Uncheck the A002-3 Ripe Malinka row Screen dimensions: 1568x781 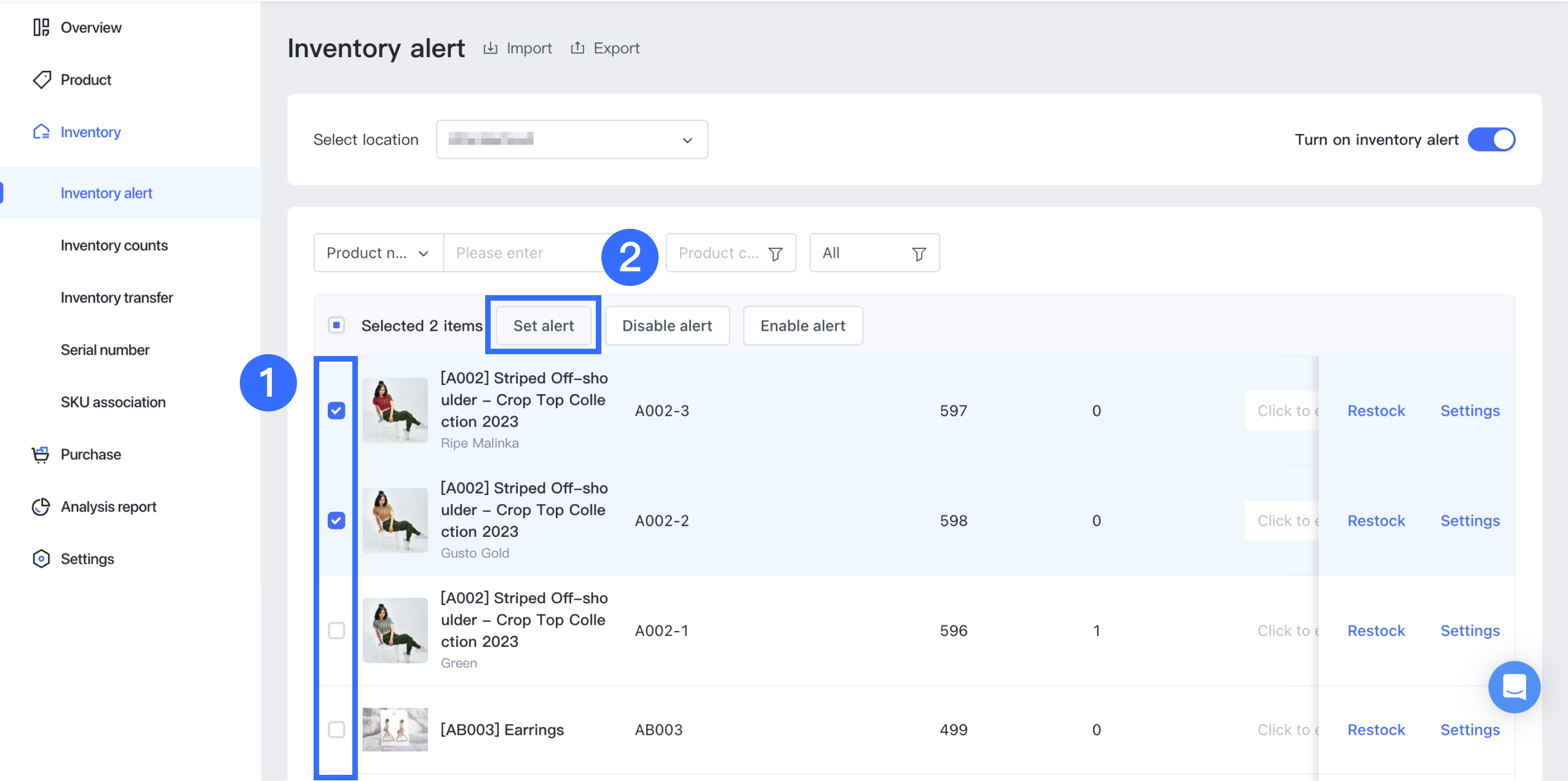(336, 410)
